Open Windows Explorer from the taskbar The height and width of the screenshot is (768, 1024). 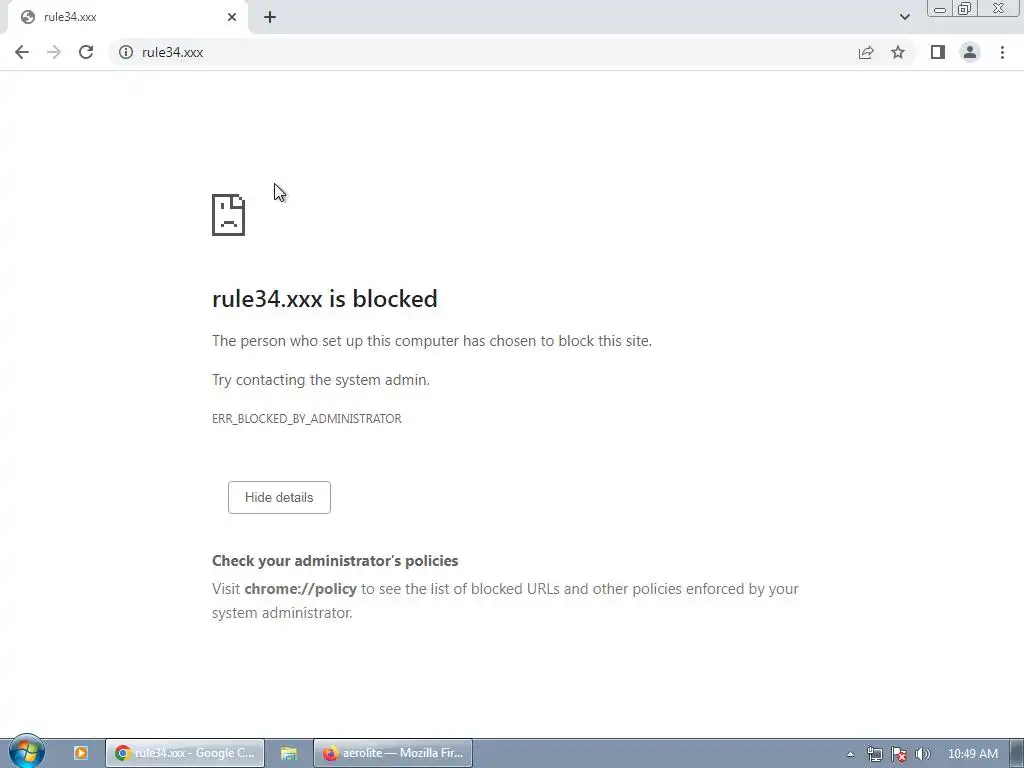289,753
